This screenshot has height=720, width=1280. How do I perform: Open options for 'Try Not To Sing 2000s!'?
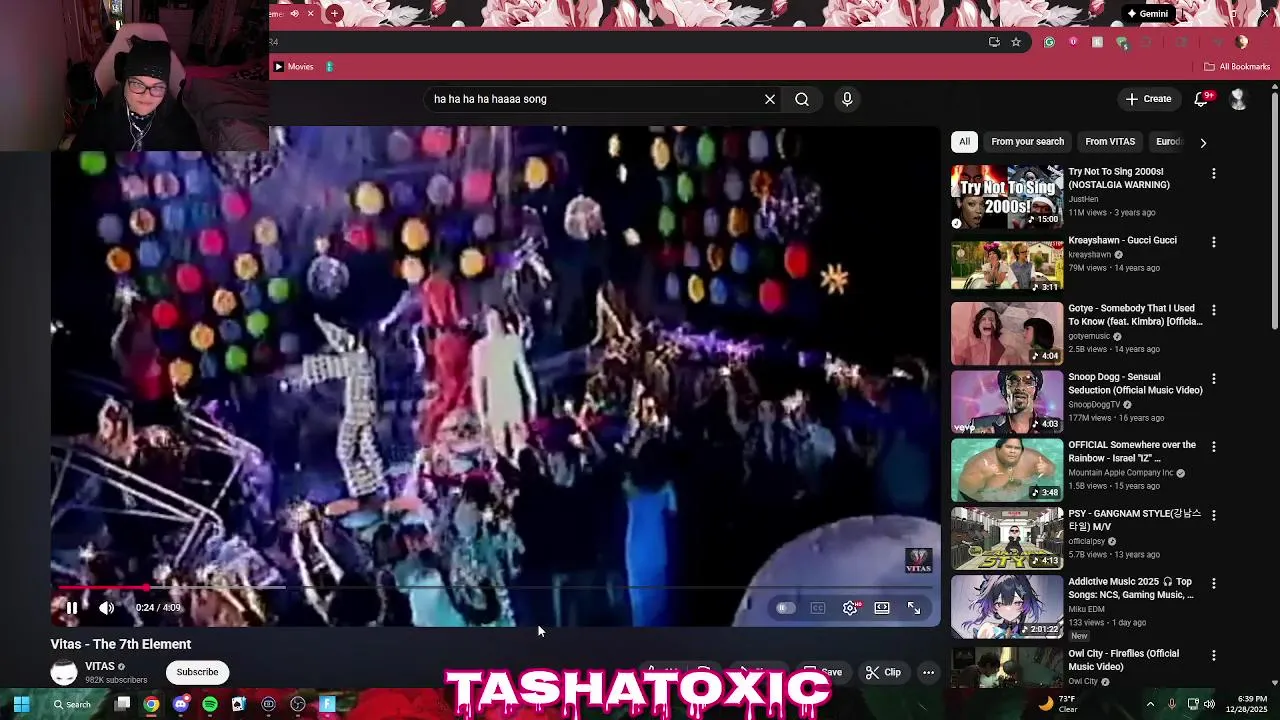pyautogui.click(x=1214, y=173)
